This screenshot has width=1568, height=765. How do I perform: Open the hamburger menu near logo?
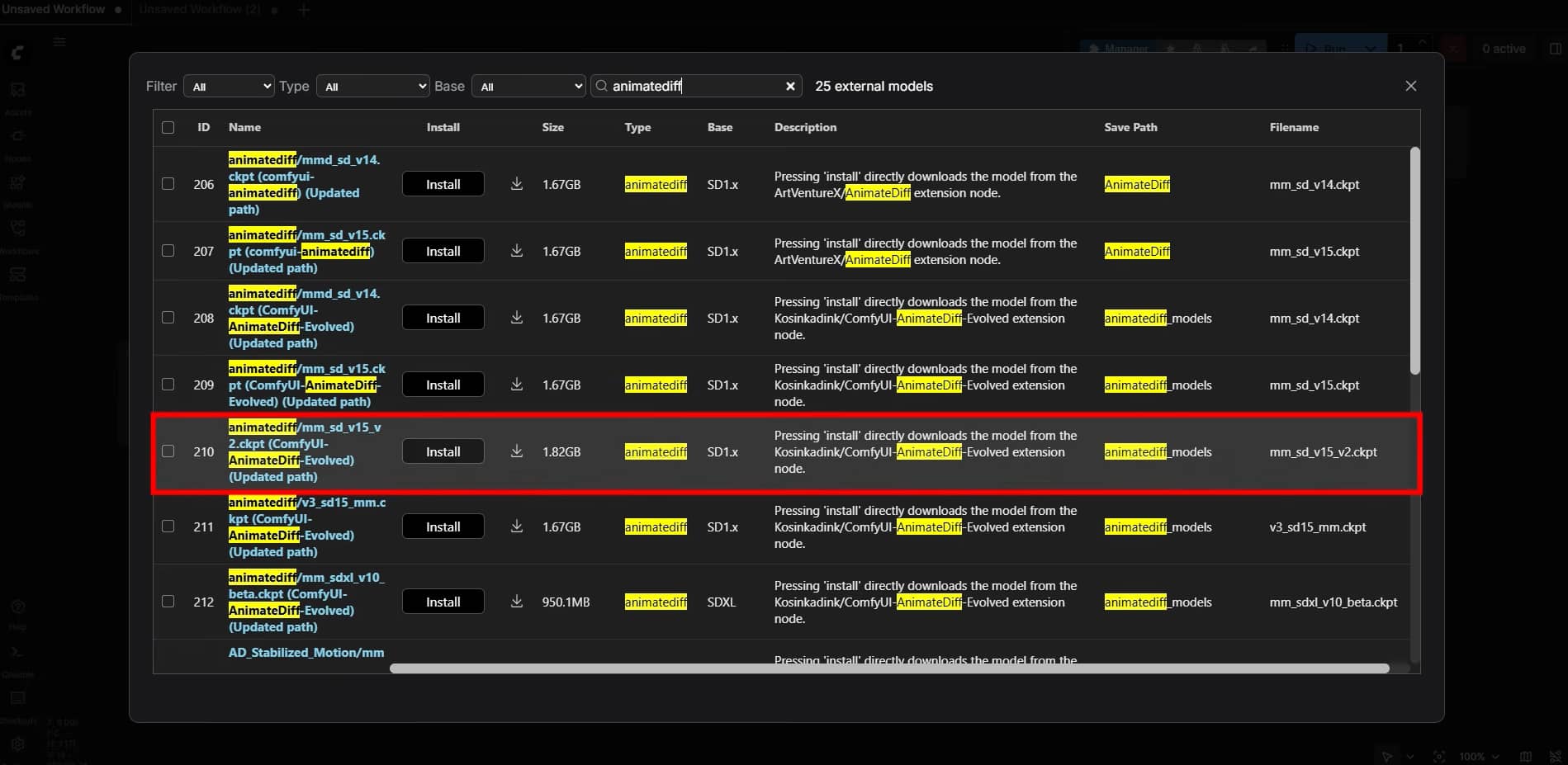pos(59,41)
